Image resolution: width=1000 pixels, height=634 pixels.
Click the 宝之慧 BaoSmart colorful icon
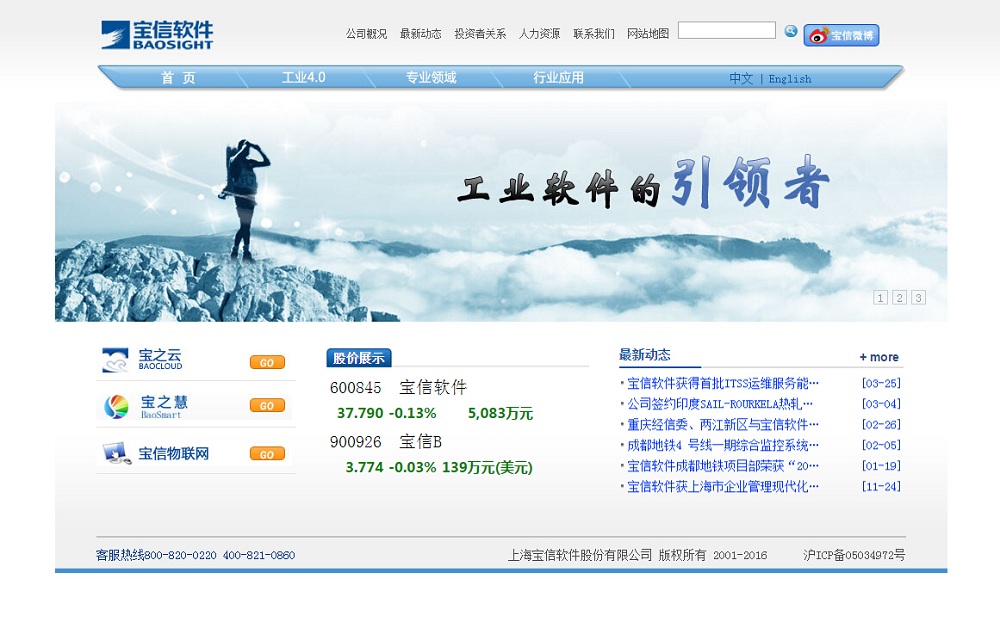pyautogui.click(x=116, y=406)
